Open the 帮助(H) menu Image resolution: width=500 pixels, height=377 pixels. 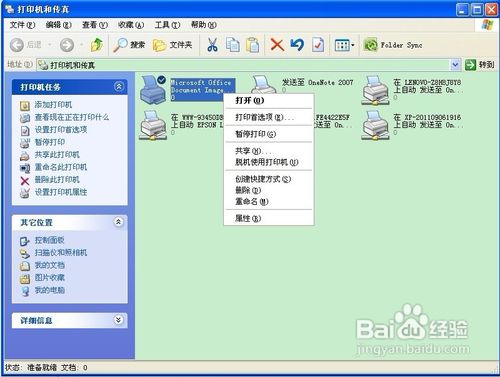203,25
